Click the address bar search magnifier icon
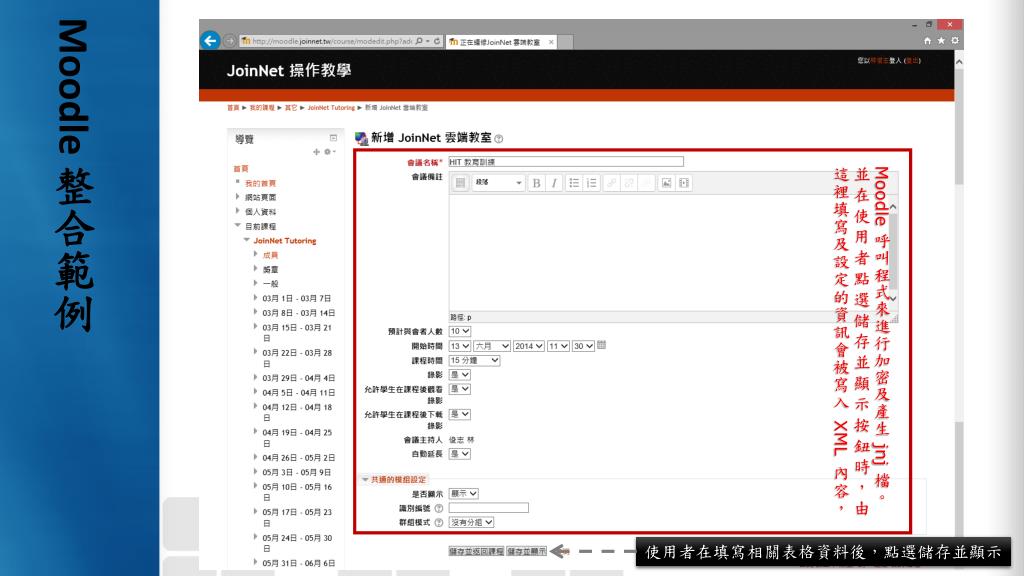Viewport: 1024px width, 576px height. (419, 41)
